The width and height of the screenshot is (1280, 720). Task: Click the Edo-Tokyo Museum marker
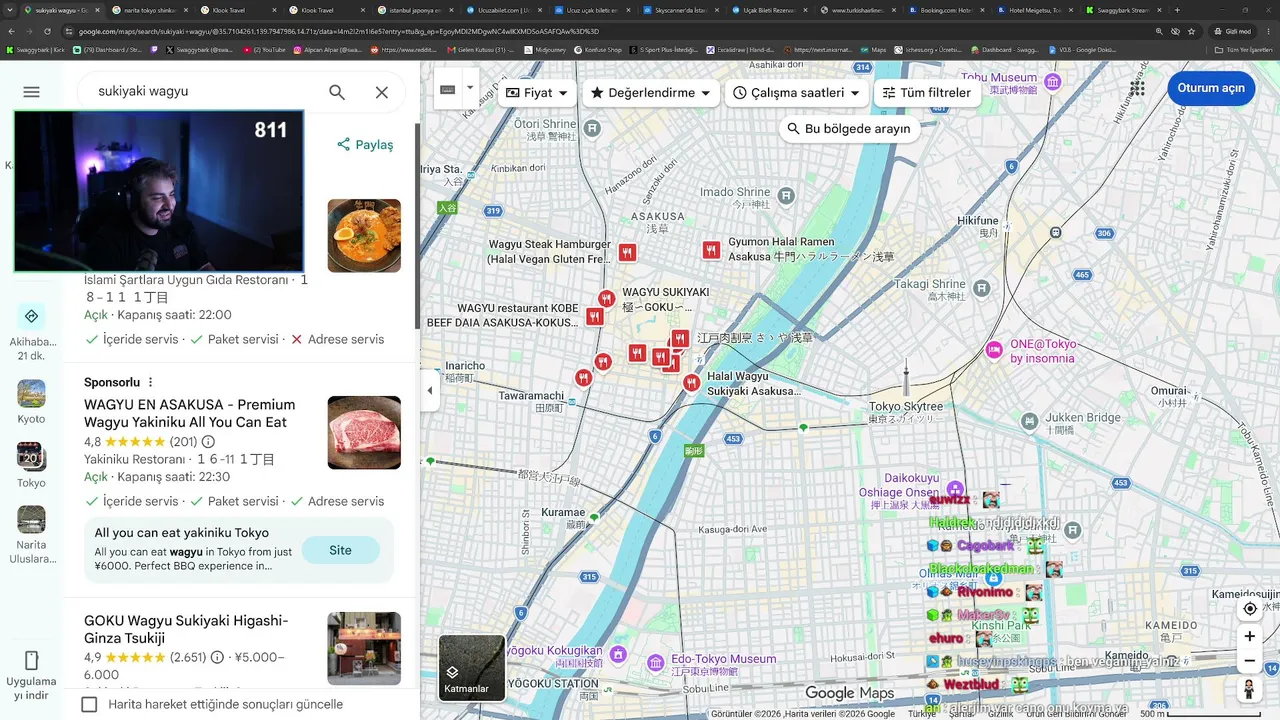(x=655, y=663)
